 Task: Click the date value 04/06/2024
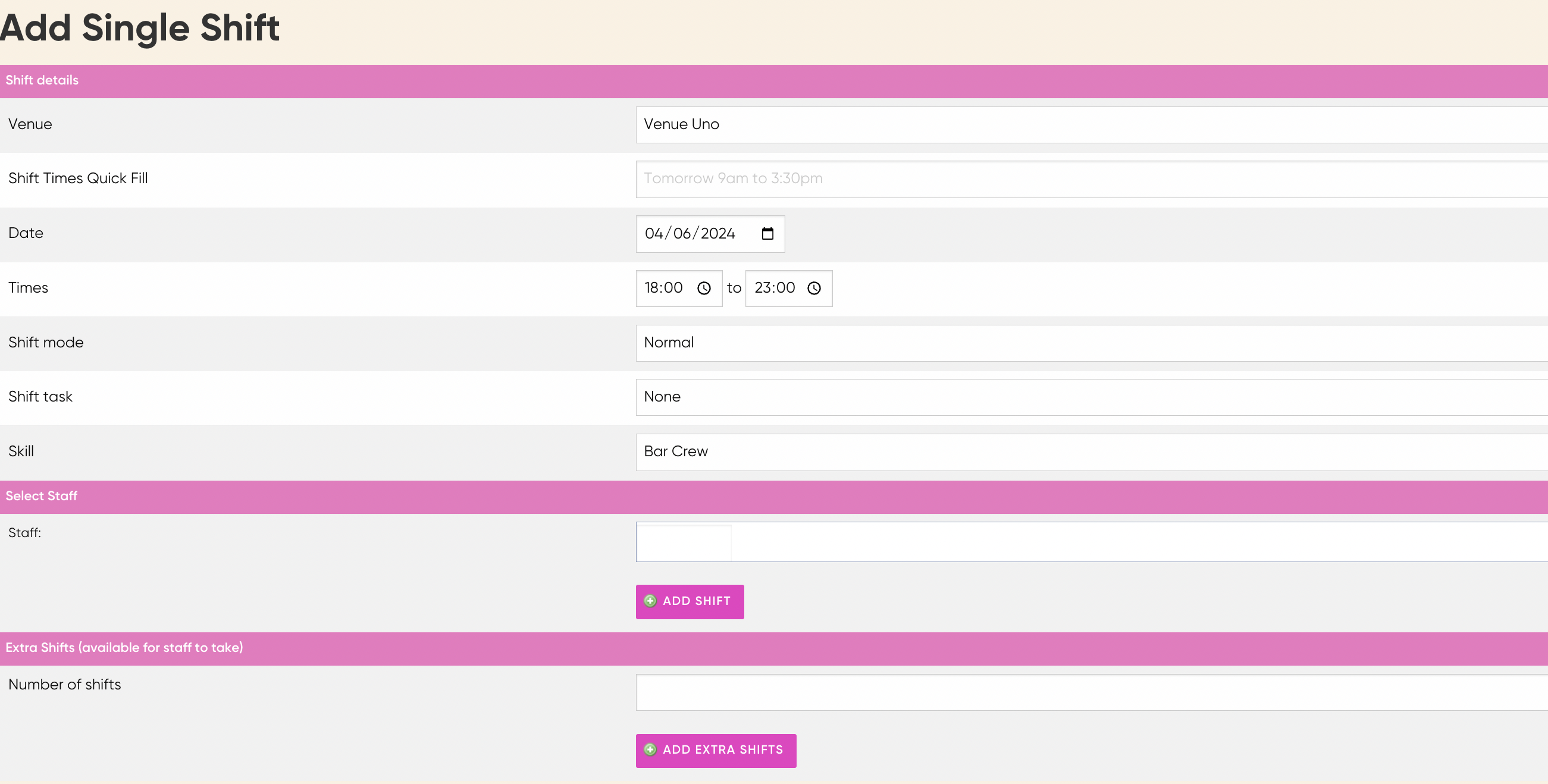pos(690,234)
